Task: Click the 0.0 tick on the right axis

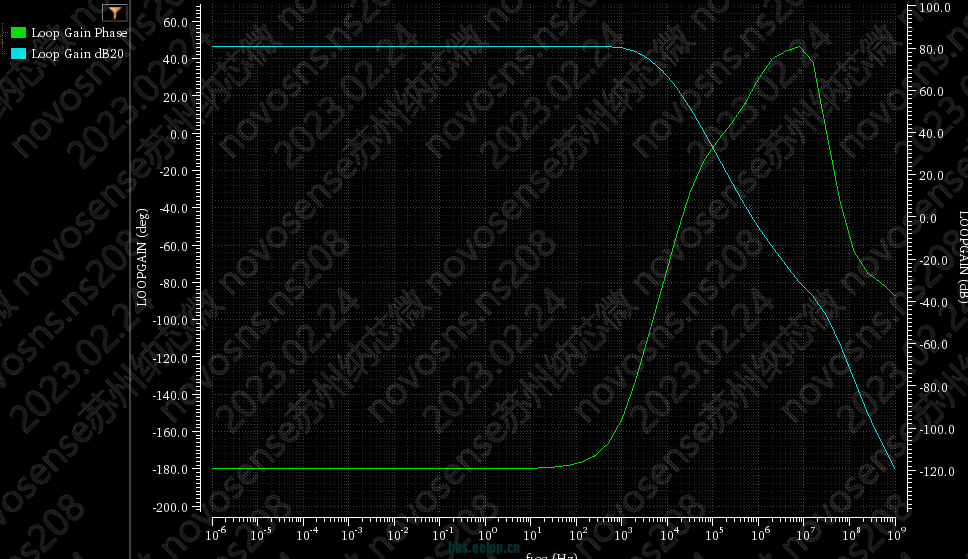Action: 928,218
